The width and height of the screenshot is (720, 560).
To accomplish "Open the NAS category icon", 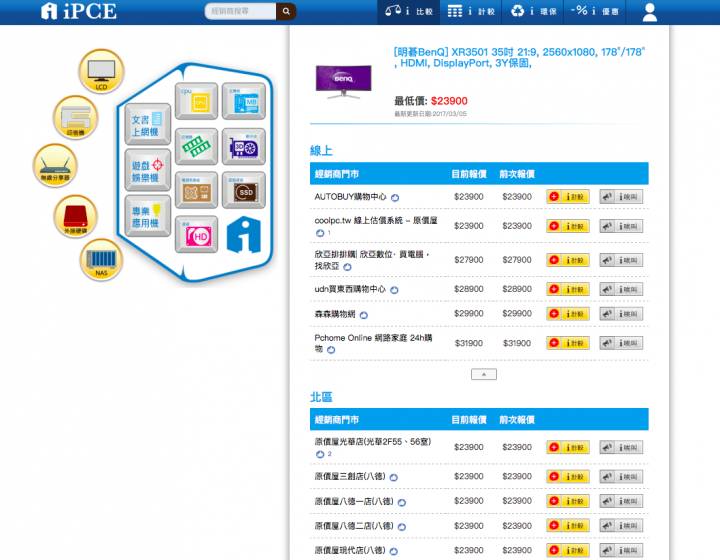I will click(101, 260).
